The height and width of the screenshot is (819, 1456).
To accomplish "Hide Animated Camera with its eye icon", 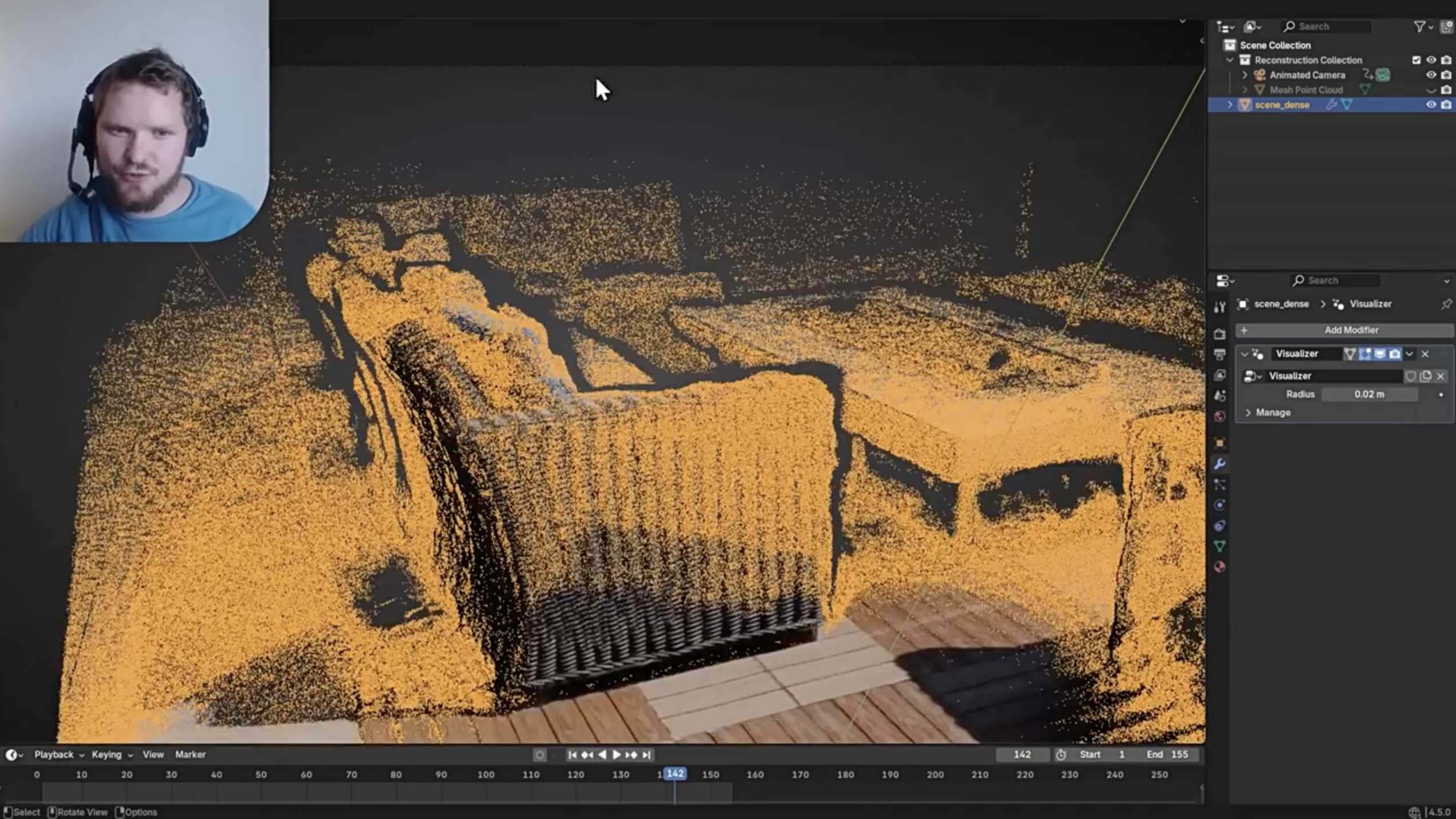I will [x=1430, y=75].
